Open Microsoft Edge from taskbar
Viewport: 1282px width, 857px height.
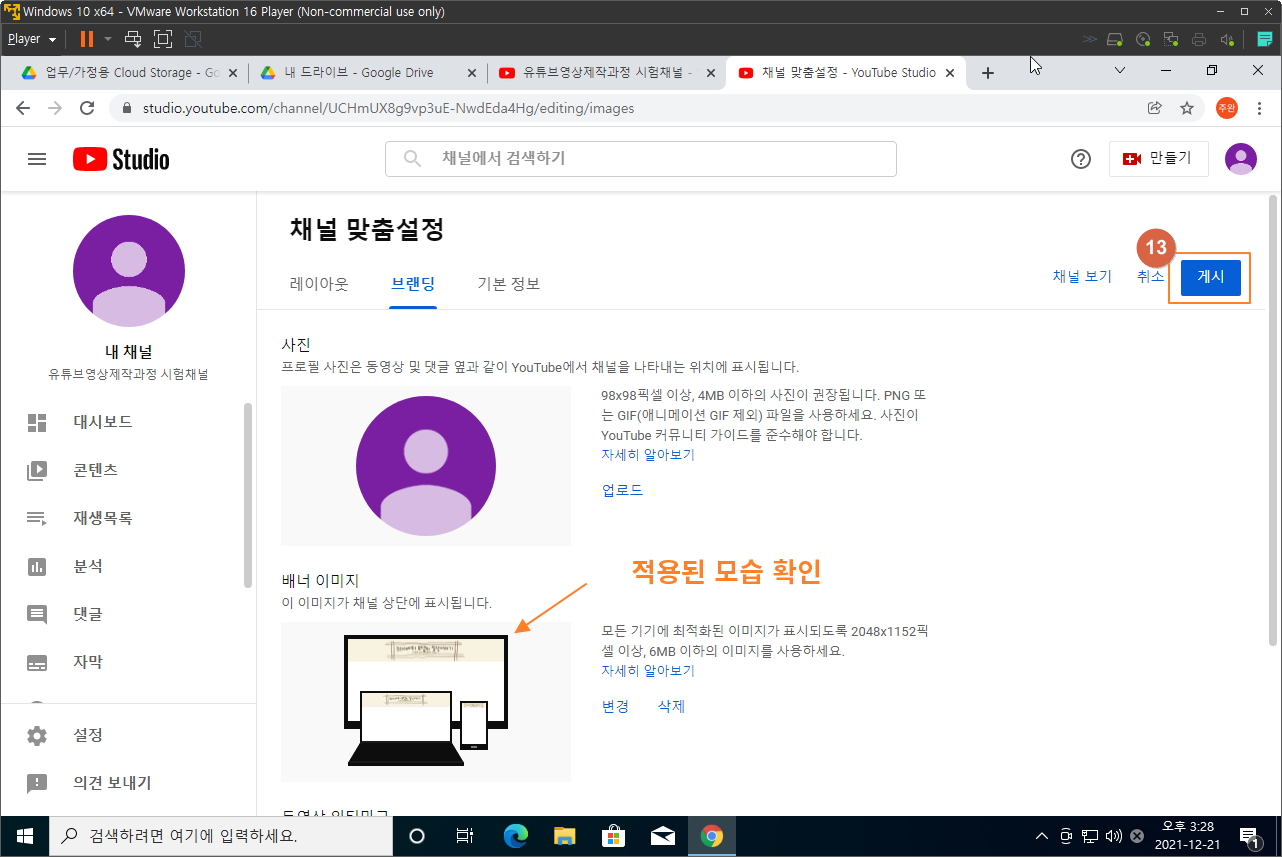pos(516,836)
